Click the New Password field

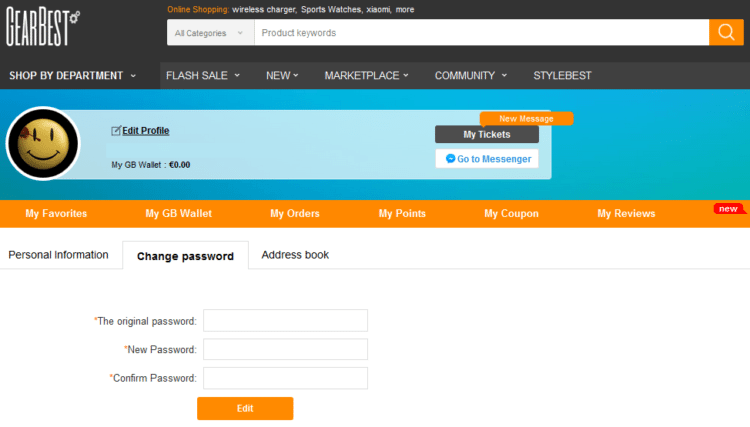point(286,349)
